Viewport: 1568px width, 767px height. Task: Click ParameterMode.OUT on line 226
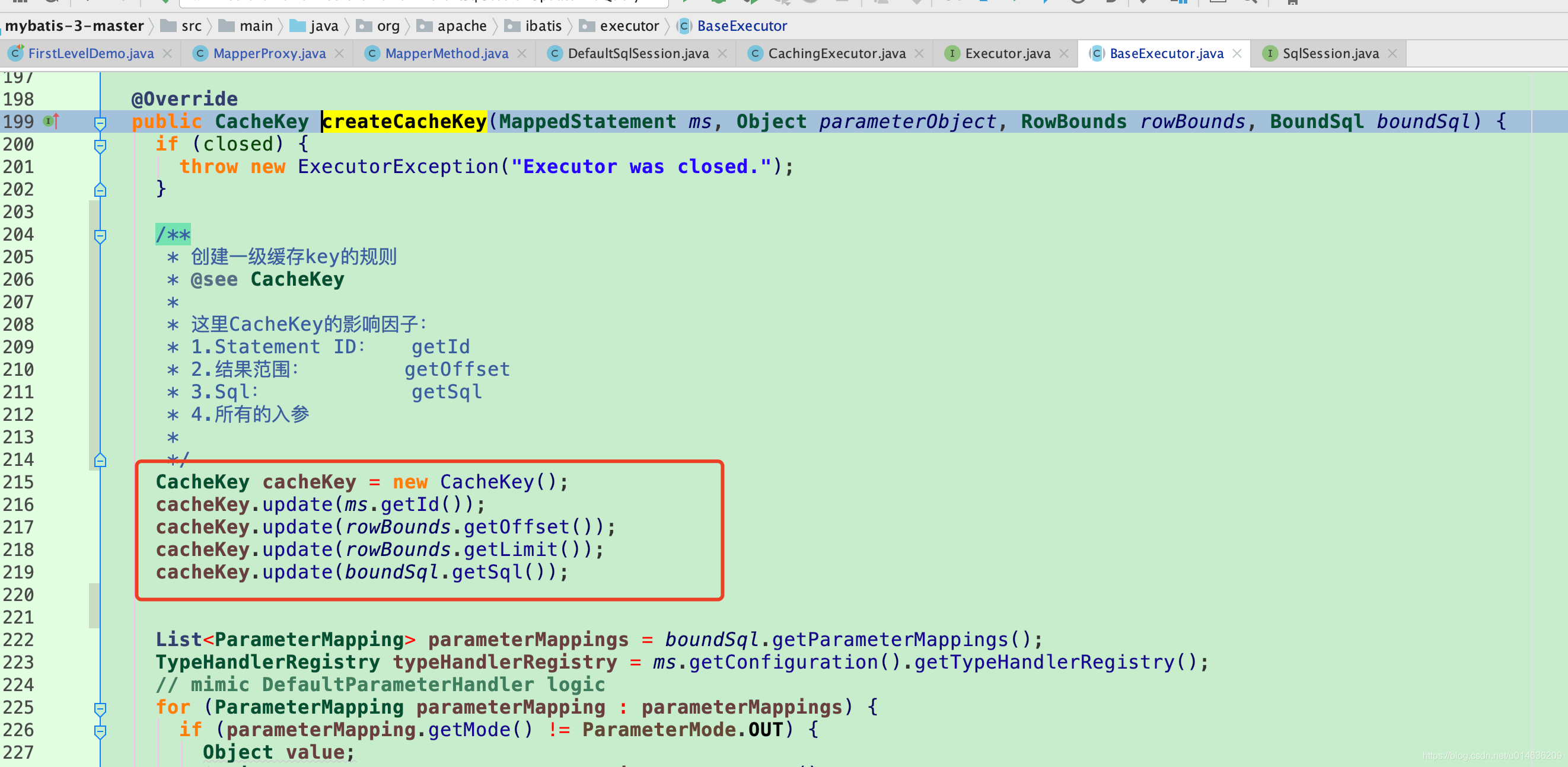tap(683, 730)
